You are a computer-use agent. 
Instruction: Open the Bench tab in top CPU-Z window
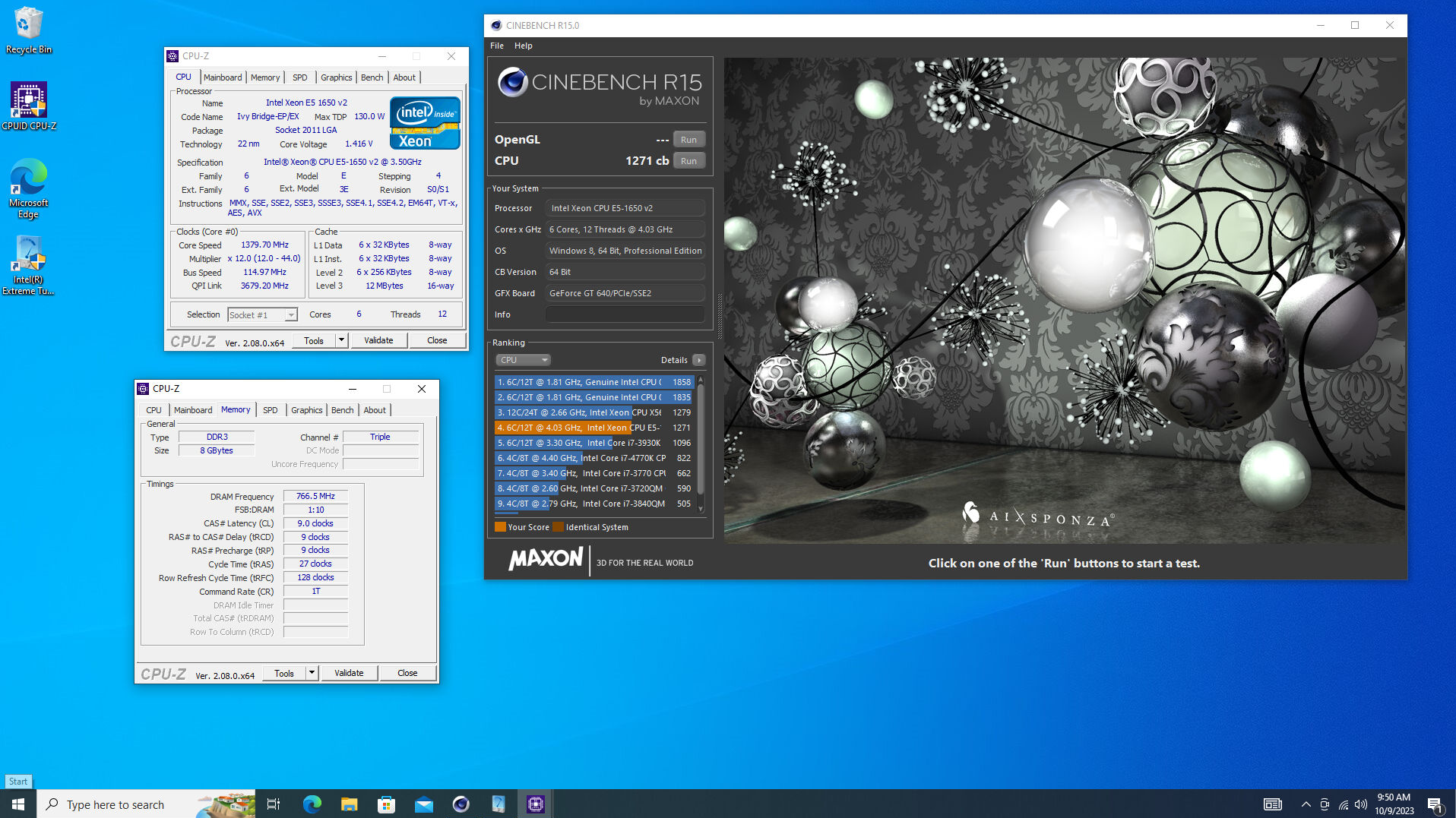tap(372, 77)
